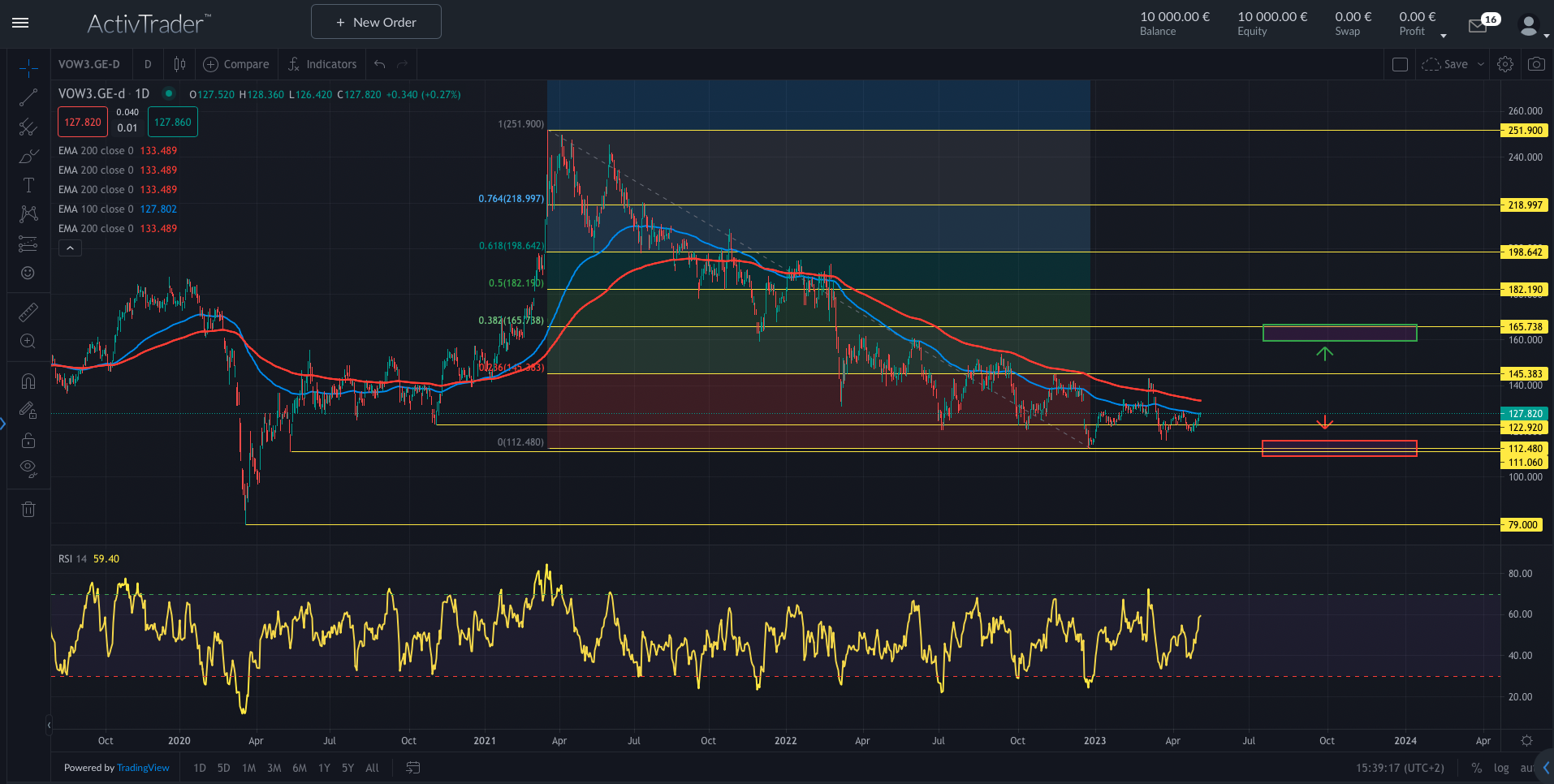The width and height of the screenshot is (1554, 784).
Task: Toggle lock all drawing tools
Action: coord(28,441)
